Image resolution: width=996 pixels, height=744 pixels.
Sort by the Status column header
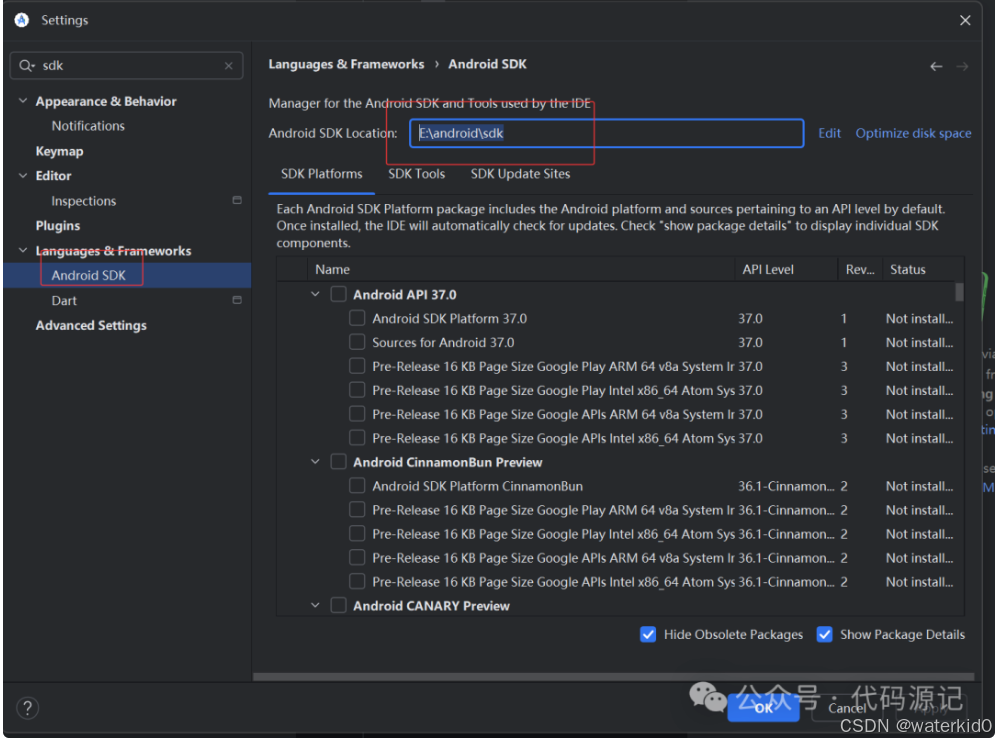point(923,269)
